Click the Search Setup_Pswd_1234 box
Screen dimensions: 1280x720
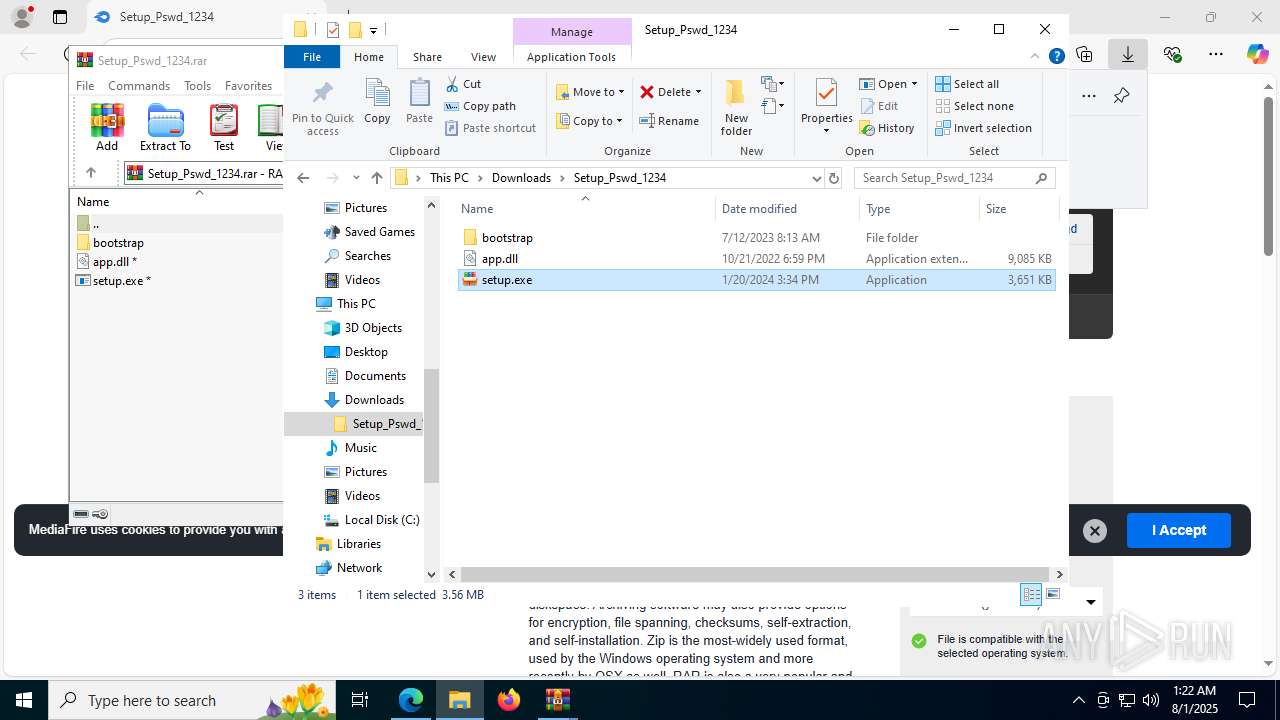(954, 178)
